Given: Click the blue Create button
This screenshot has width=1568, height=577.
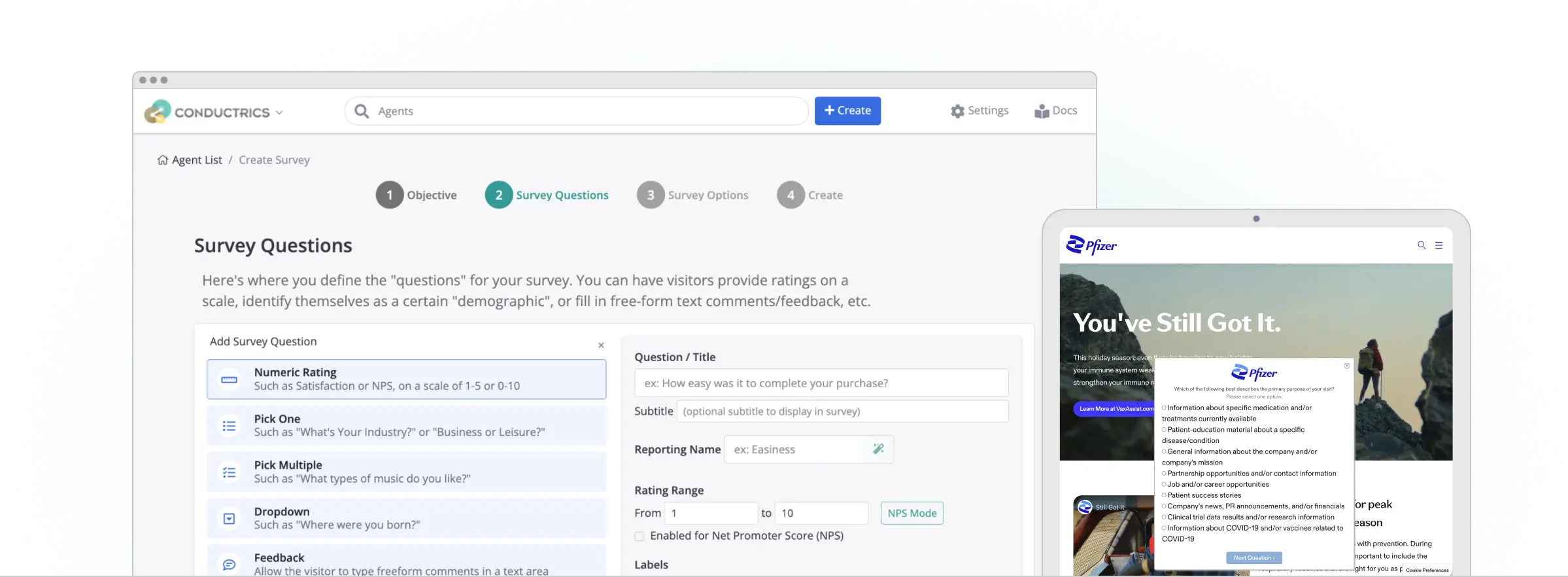Looking at the screenshot, I should click(x=847, y=111).
